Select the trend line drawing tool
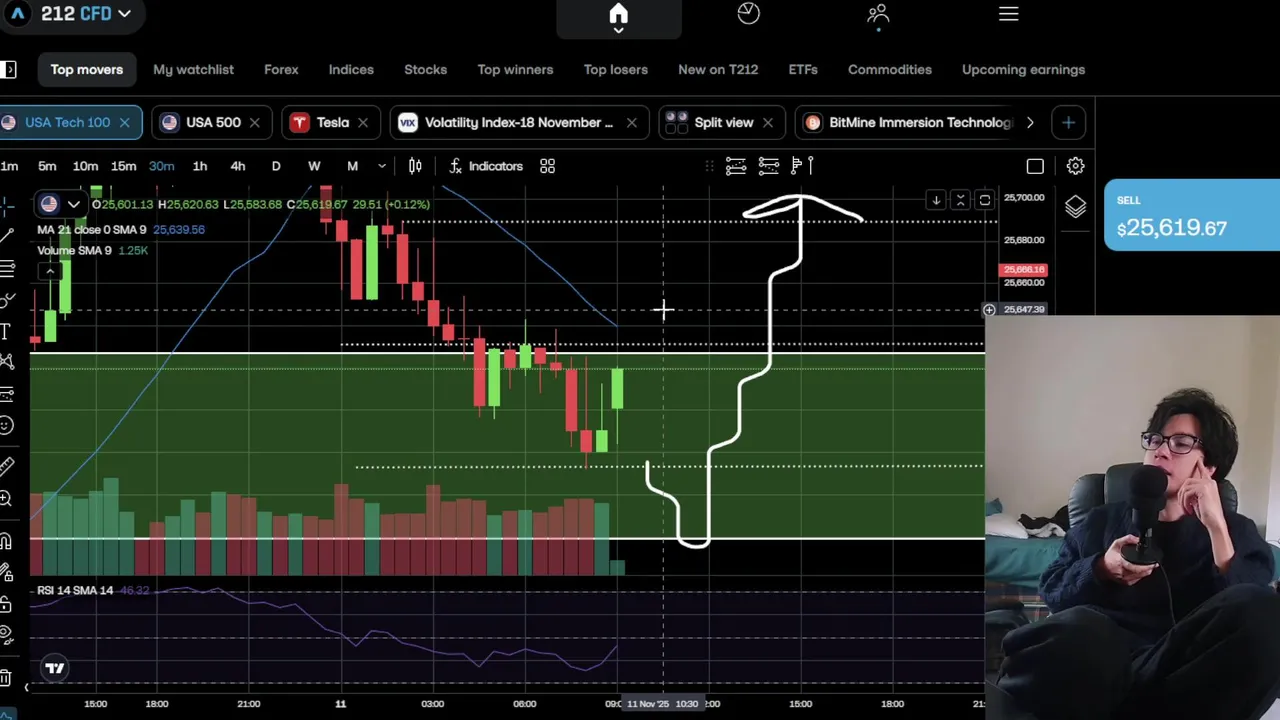This screenshot has width=1280, height=720. (x=6, y=237)
